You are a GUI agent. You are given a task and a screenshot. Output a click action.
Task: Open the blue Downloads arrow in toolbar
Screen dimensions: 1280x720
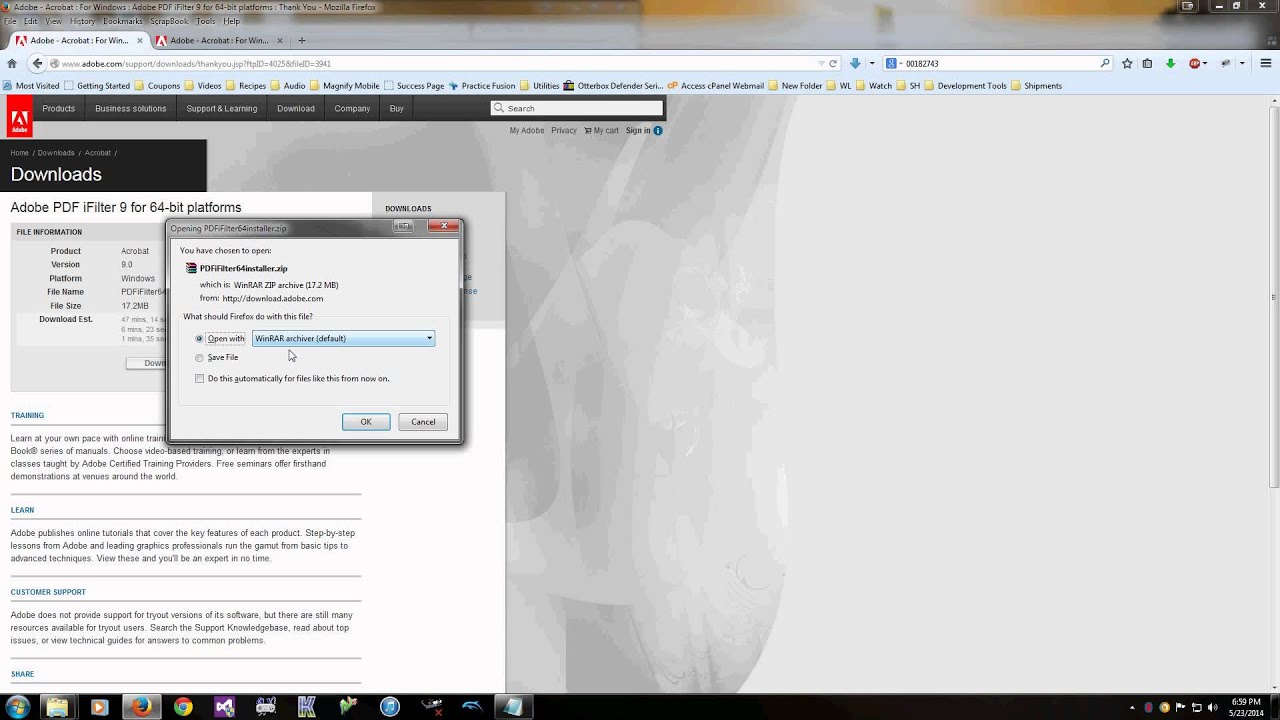coord(855,63)
